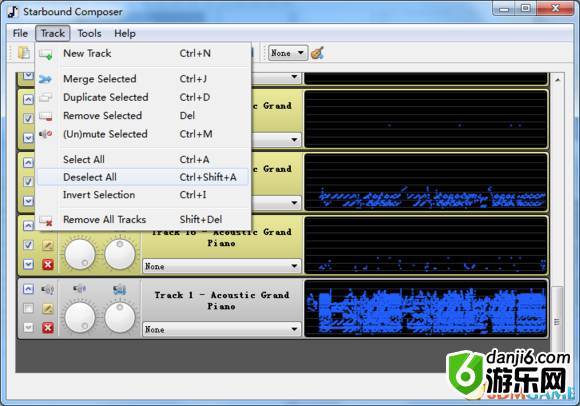Click the Track 1 - Acoustic Grand Piano label
This screenshot has height=406, width=580.
tap(221, 301)
